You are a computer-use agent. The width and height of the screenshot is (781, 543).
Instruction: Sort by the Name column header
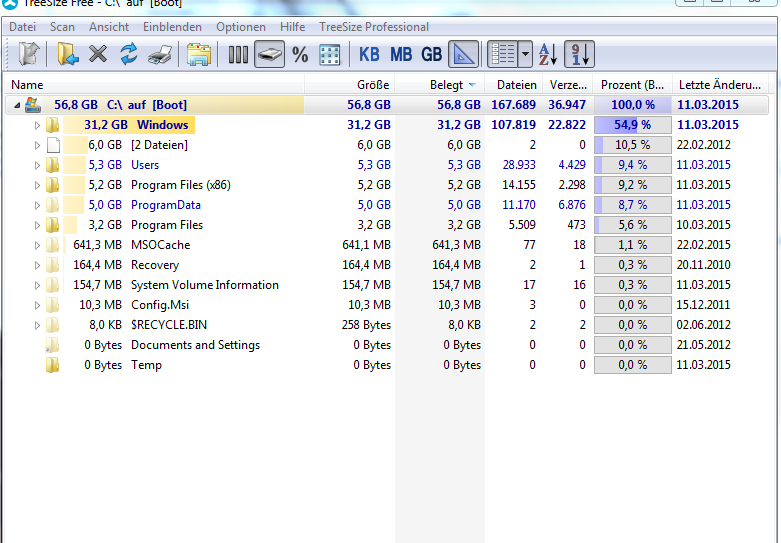coord(154,85)
